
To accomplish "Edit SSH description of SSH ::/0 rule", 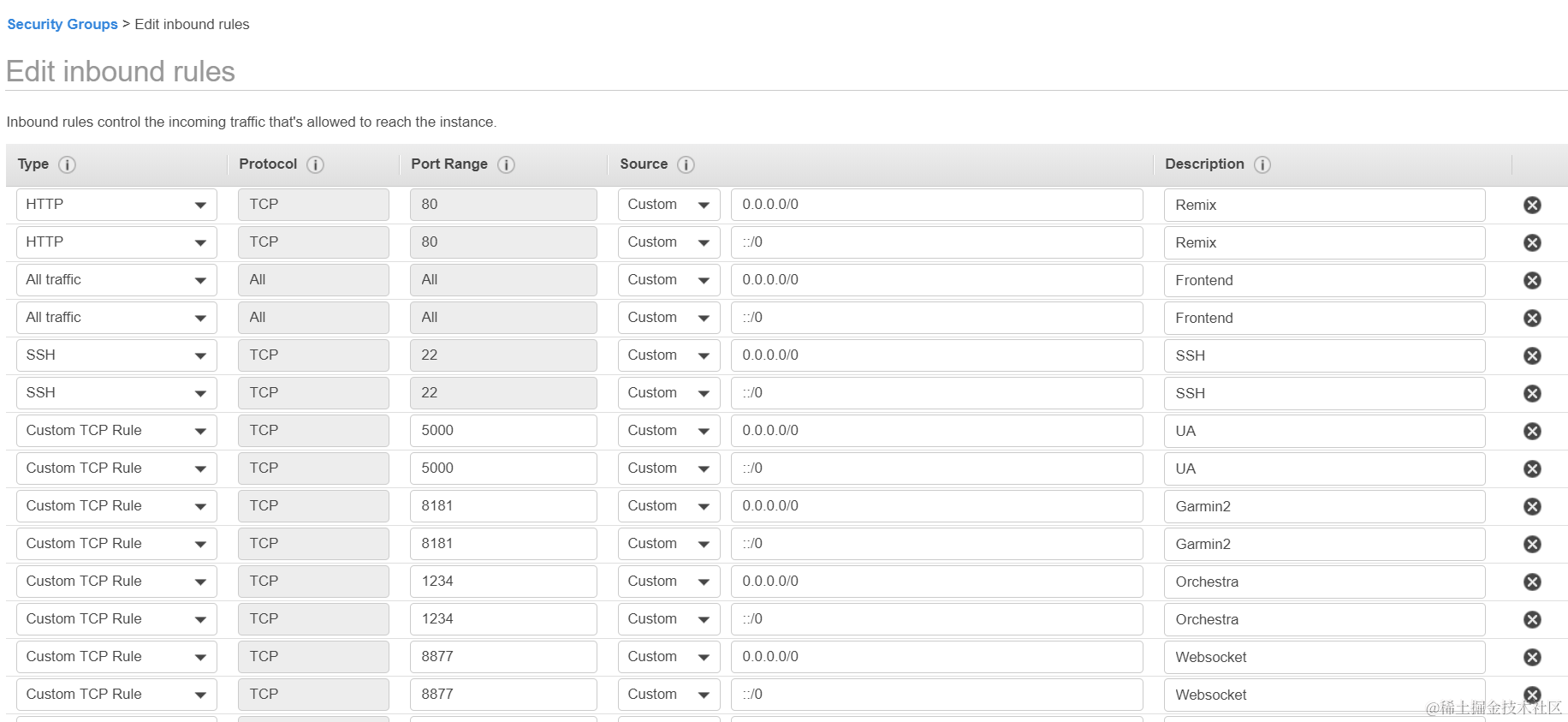I will [1324, 393].
